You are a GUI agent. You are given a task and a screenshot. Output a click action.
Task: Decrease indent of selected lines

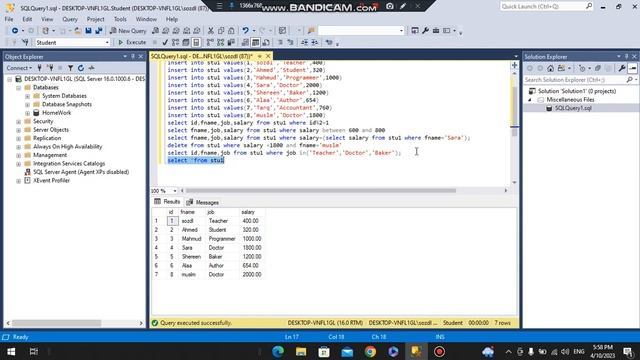pyautogui.click(x=304, y=42)
